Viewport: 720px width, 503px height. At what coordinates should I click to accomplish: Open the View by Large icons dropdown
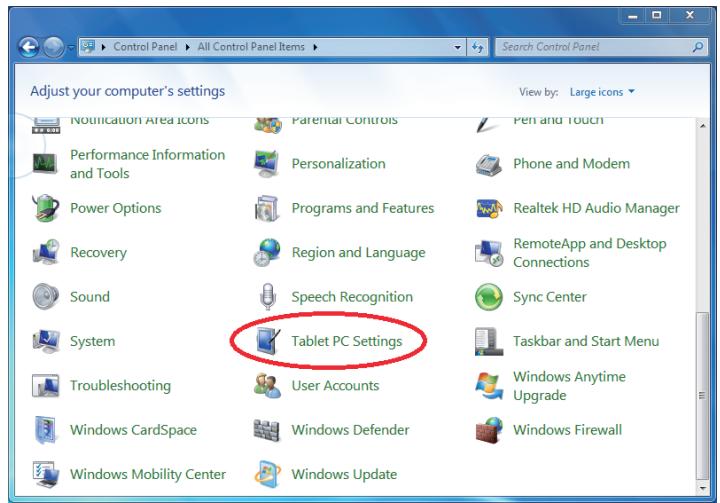[602, 92]
